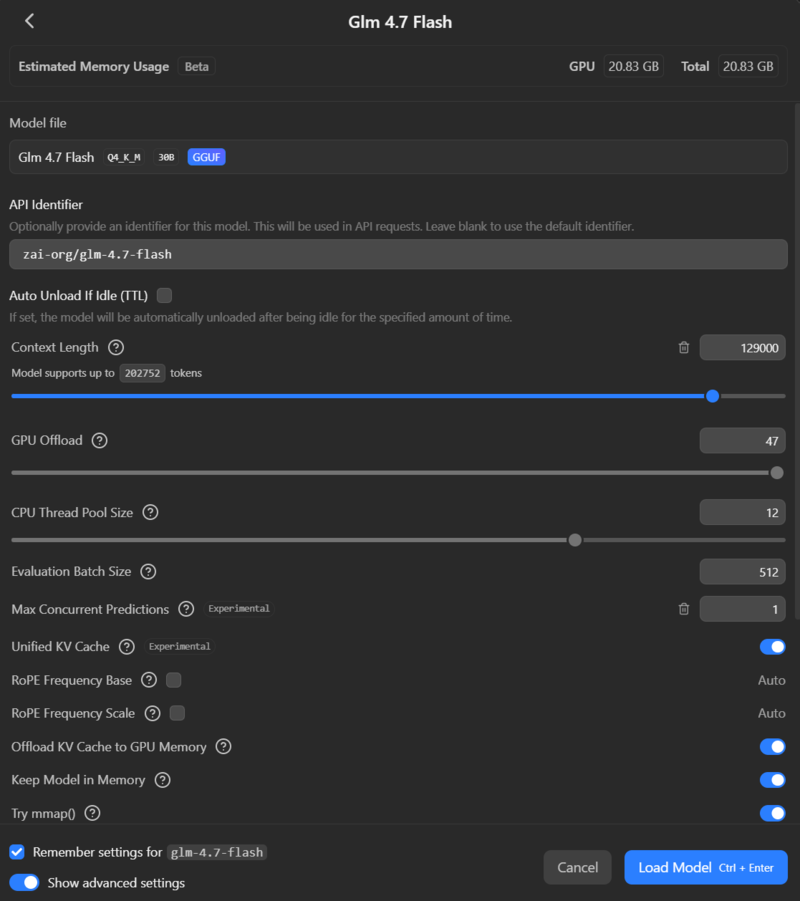Reset Context Length with trash icon
Screen dimensions: 800x901
(x=684, y=348)
